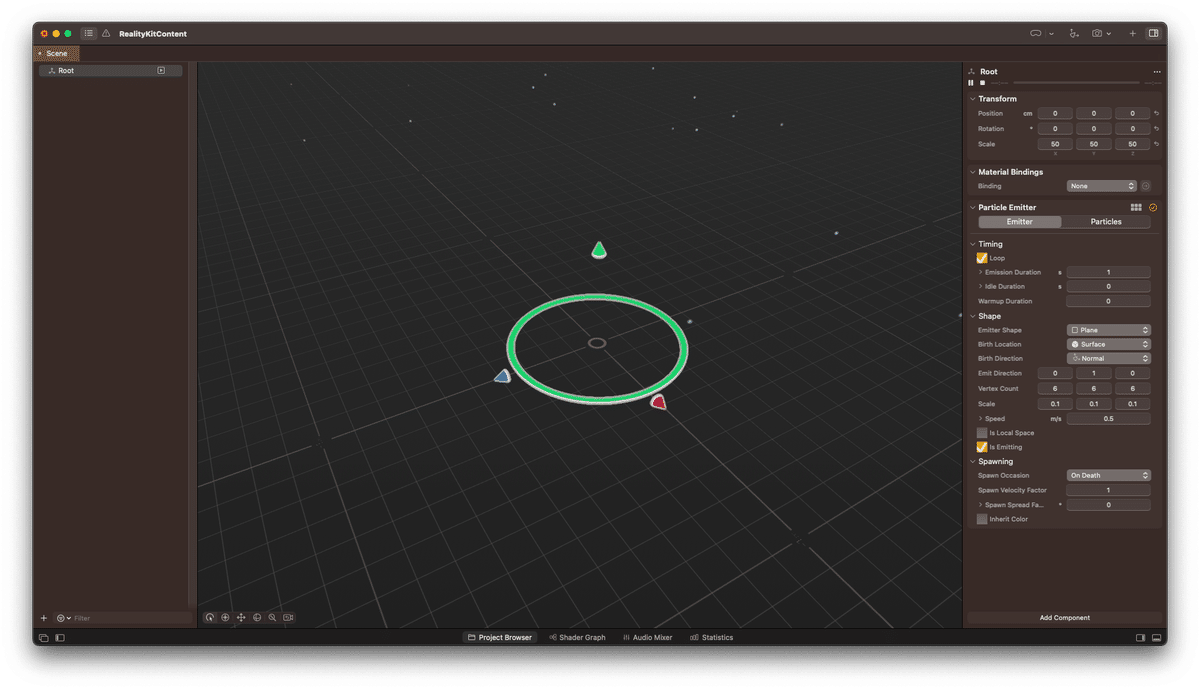Click second bottom-left sidebar layout icon
1200x689 pixels.
(60, 637)
